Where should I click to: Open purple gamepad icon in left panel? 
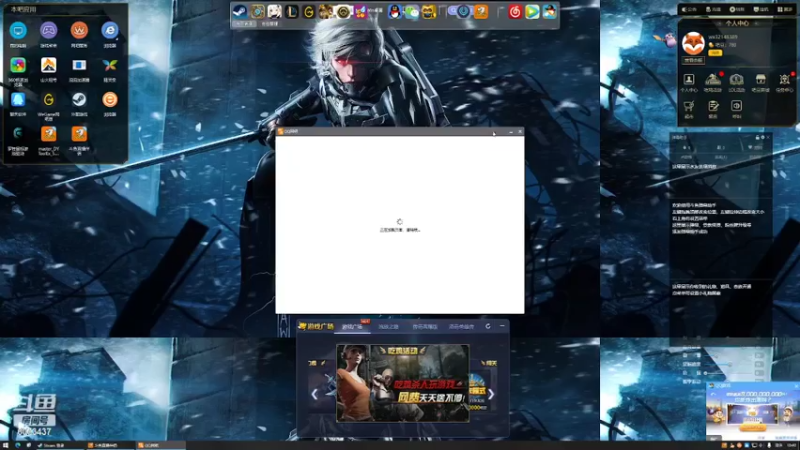[48, 31]
